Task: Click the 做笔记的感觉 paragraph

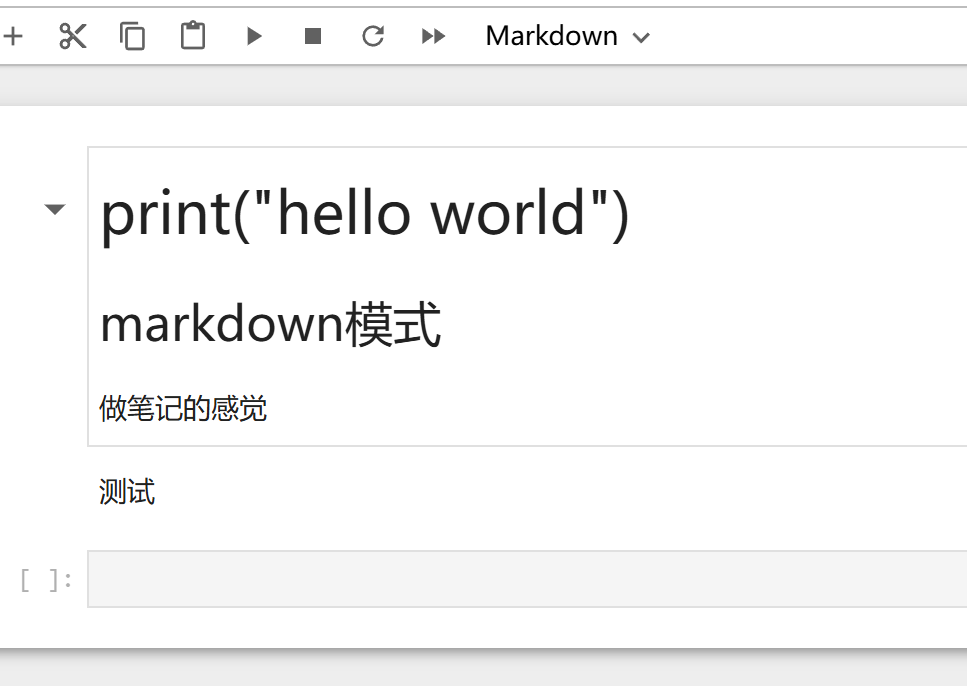Action: pos(183,408)
